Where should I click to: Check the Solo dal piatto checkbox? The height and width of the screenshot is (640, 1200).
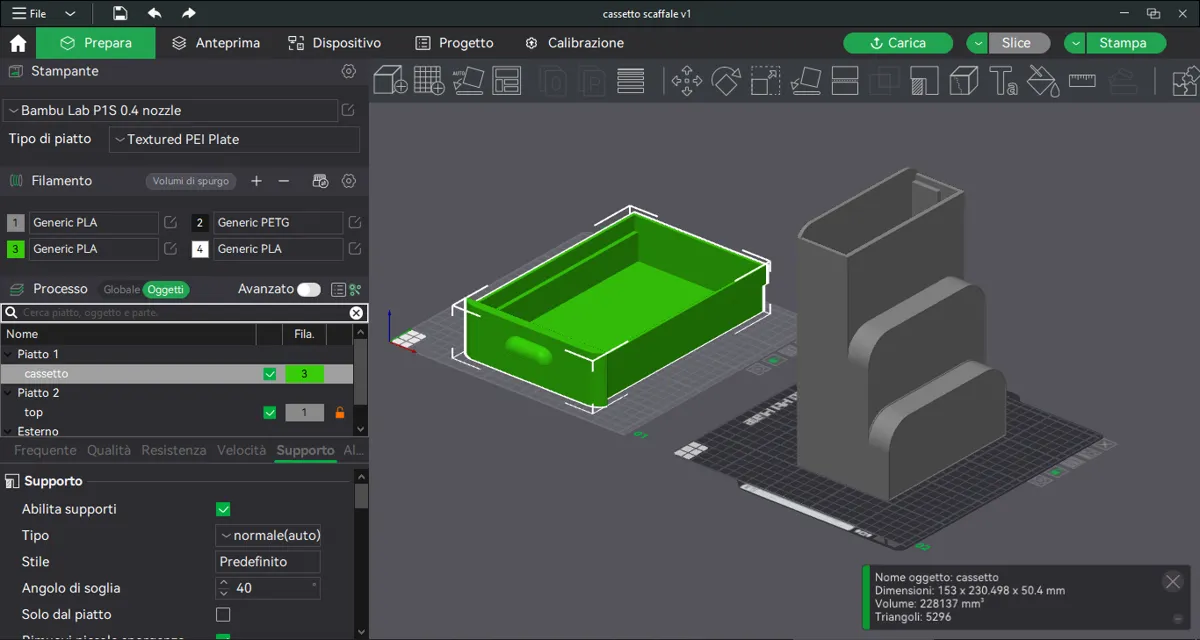coord(223,614)
